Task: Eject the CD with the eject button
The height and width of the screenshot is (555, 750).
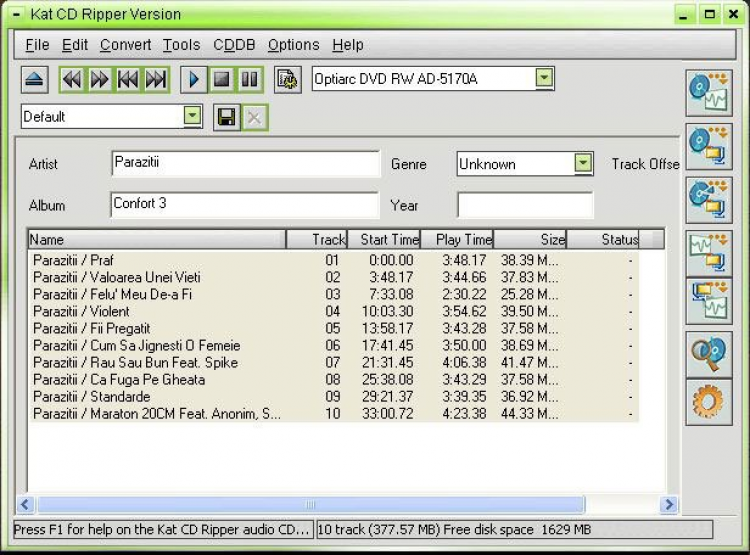Action: pyautogui.click(x=34, y=79)
